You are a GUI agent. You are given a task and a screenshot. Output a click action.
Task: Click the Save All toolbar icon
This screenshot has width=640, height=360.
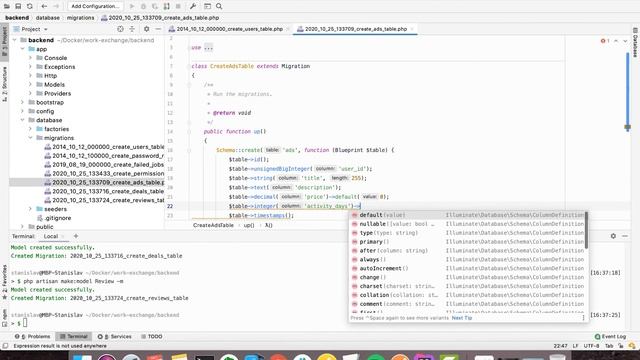coord(18,6)
